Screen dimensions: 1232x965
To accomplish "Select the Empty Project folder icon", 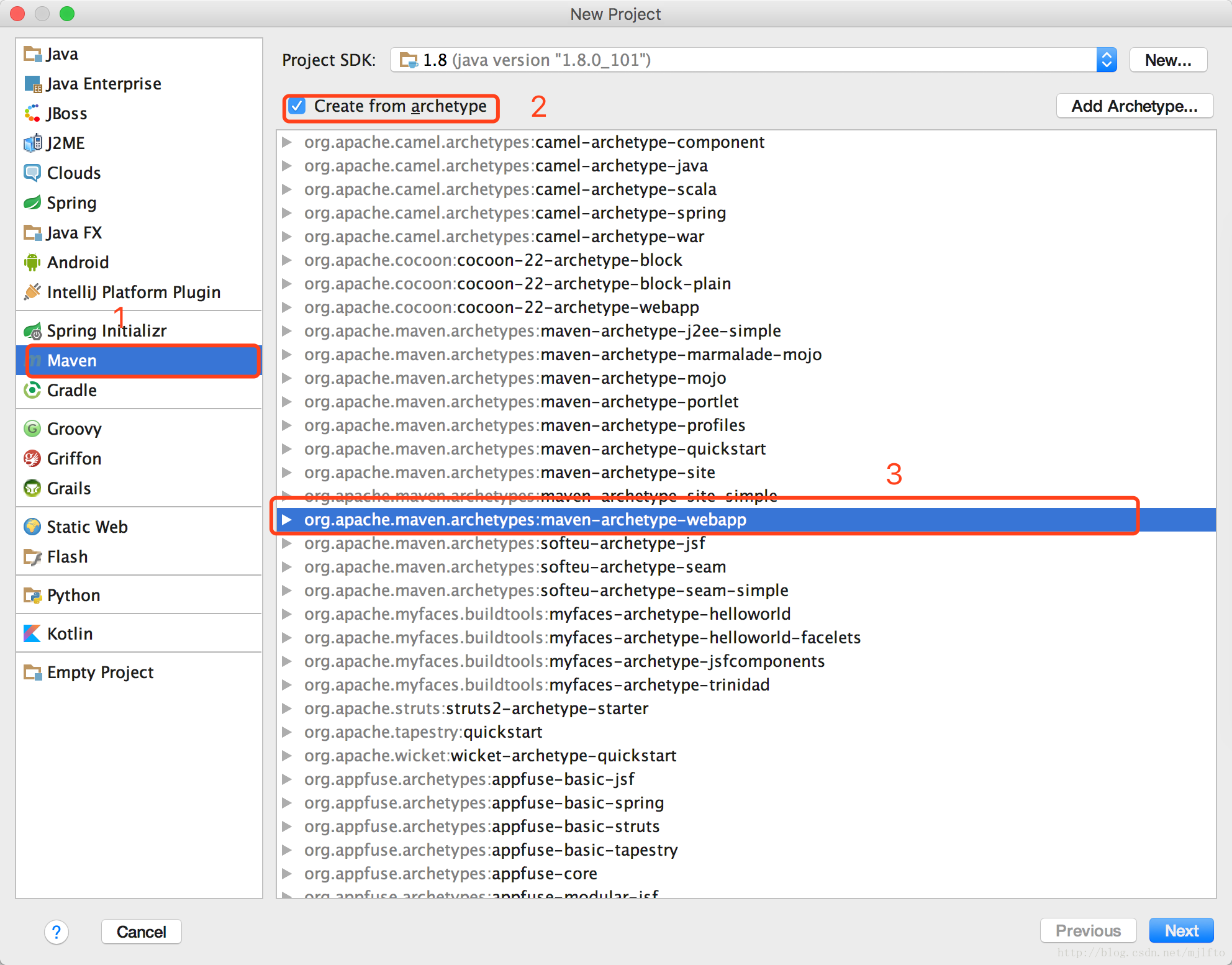I will coord(32,672).
